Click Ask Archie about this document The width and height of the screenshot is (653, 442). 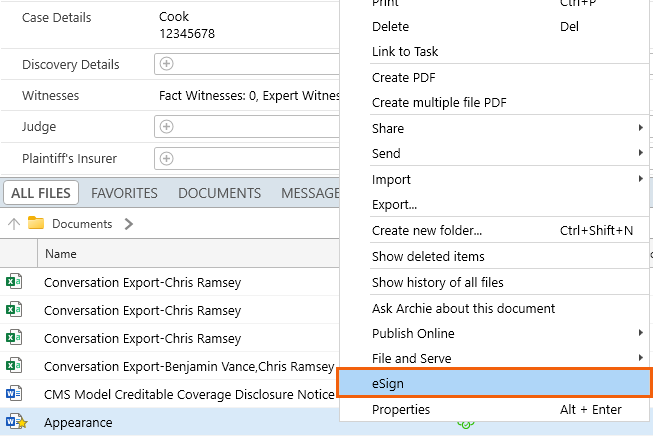(463, 308)
